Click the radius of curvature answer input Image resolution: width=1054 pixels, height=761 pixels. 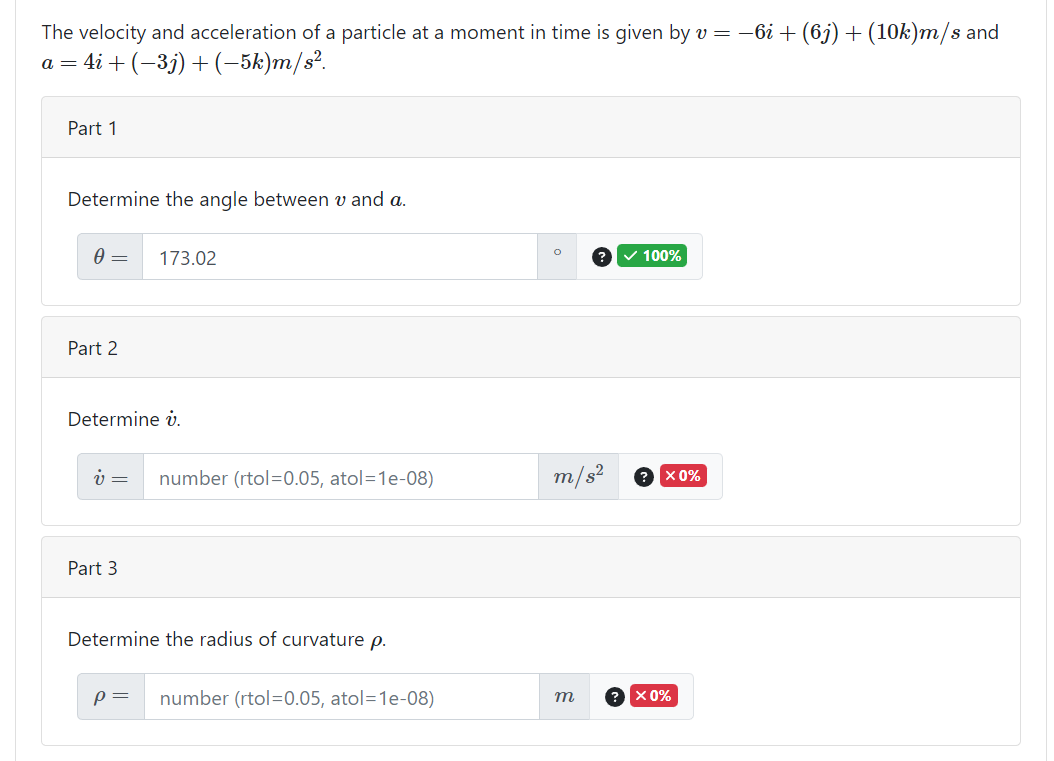point(340,696)
